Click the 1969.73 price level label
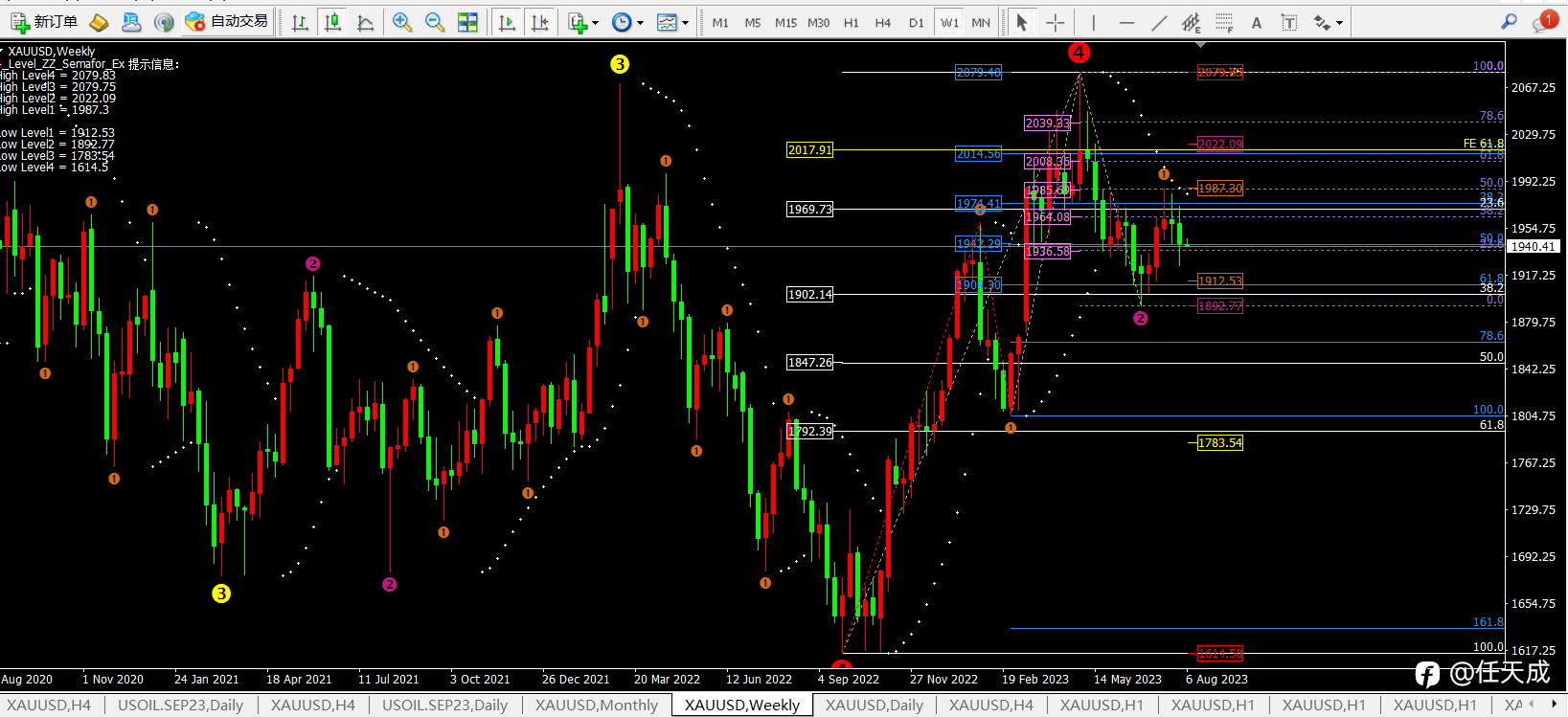Viewport: 1568px width, 717px height. click(x=809, y=210)
